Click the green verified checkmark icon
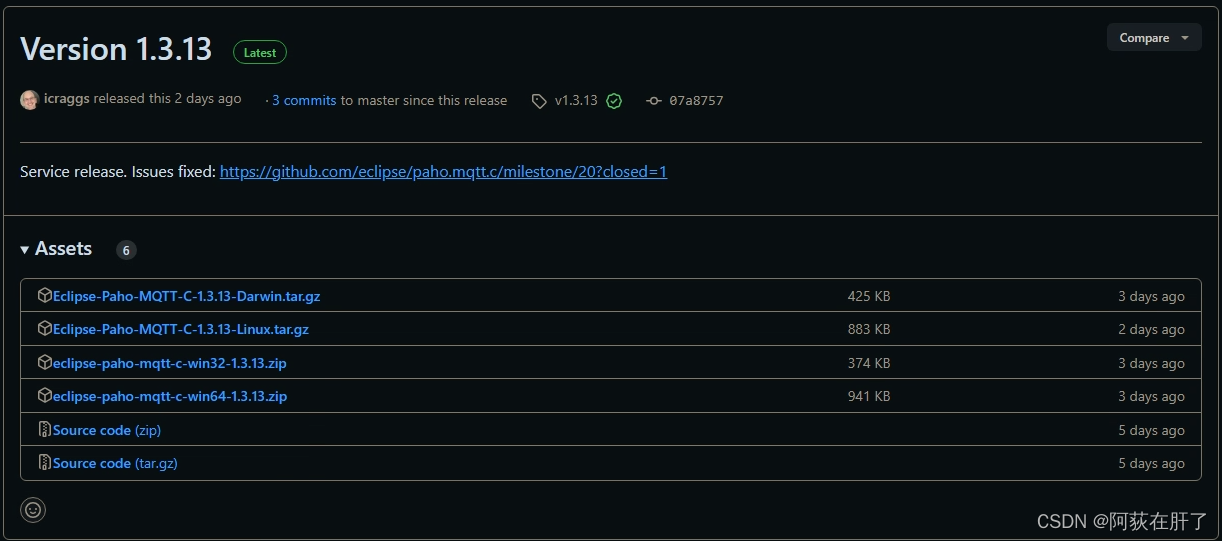1222x541 pixels. click(614, 101)
